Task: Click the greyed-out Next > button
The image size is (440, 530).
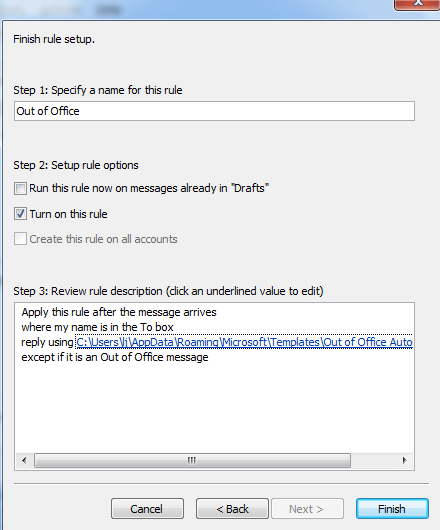Action: pyautogui.click(x=307, y=508)
